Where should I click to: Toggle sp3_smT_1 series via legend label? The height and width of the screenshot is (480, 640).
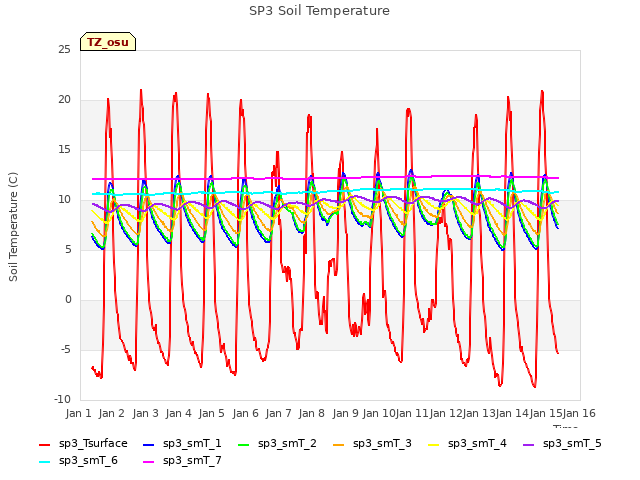pyautogui.click(x=192, y=444)
